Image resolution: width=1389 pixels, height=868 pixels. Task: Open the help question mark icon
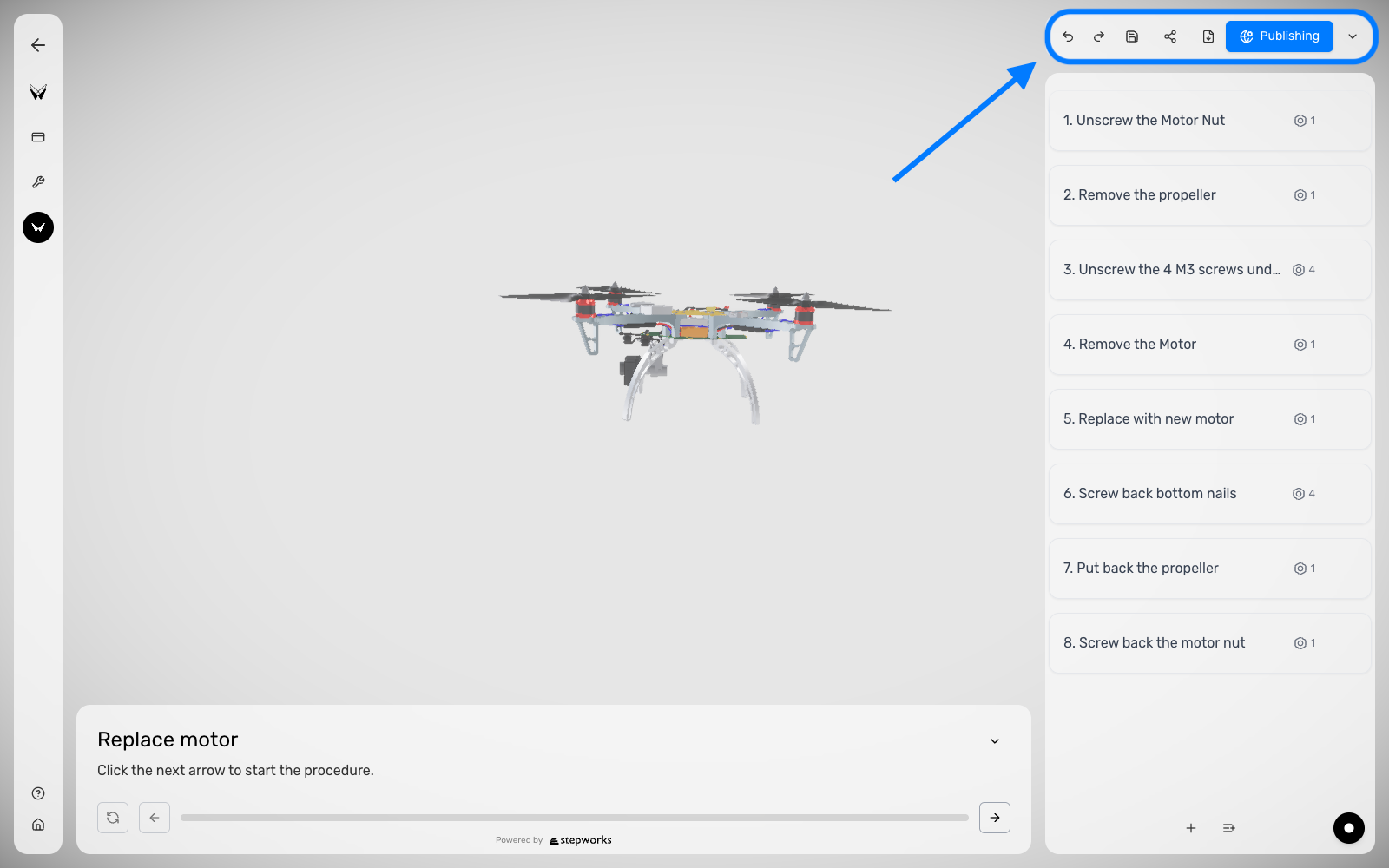point(38,793)
